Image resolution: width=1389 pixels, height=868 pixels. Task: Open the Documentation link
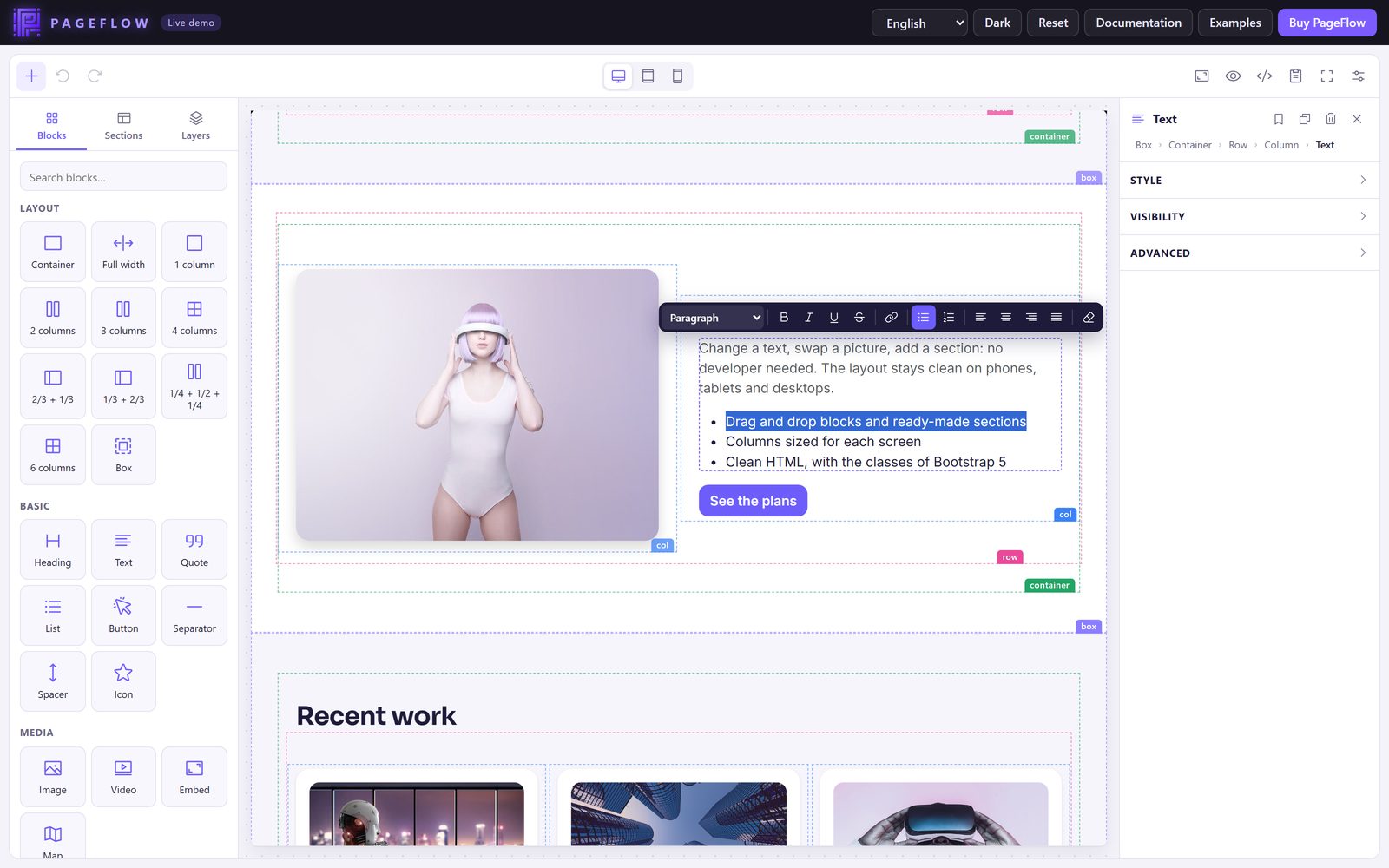click(1138, 23)
